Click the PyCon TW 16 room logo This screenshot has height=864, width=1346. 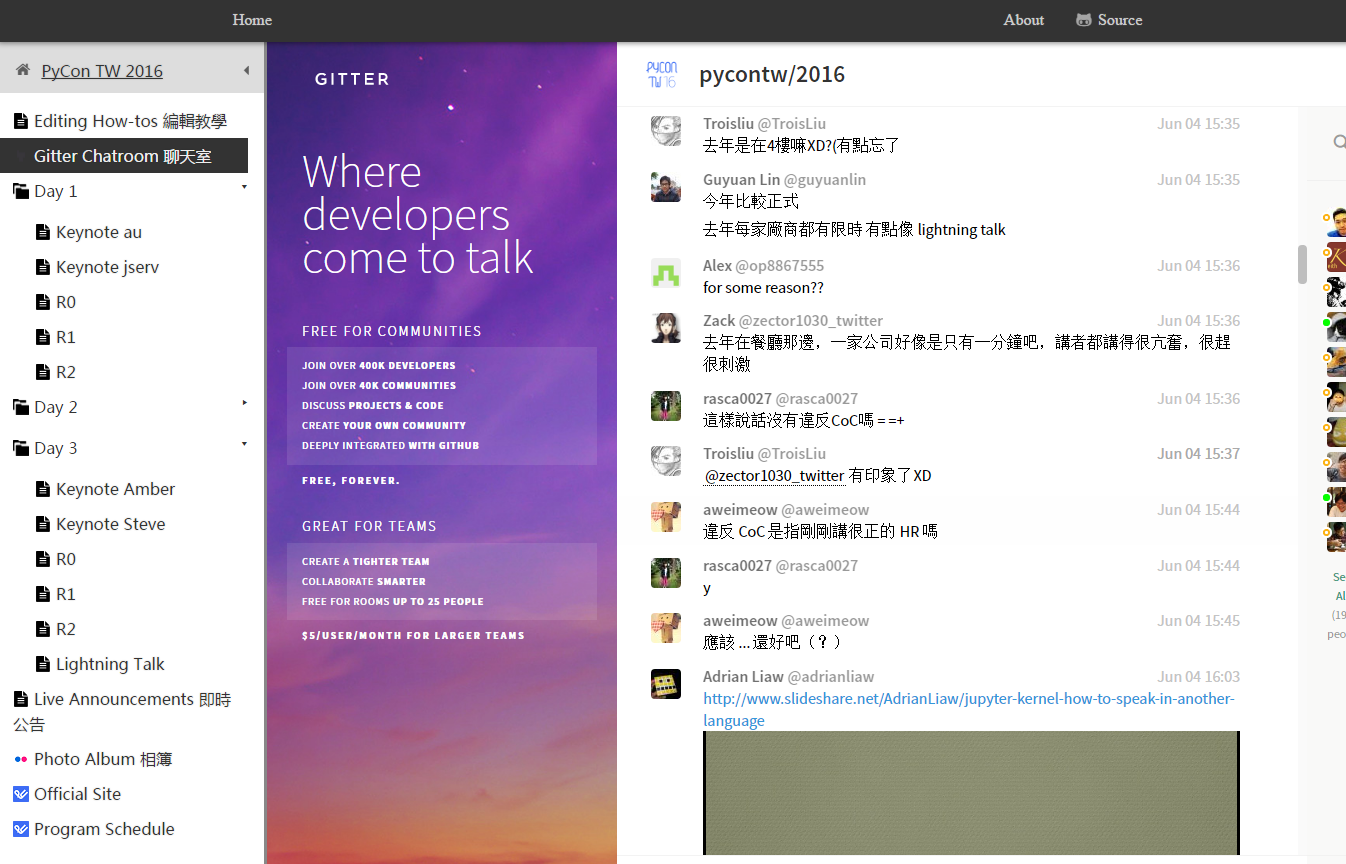(662, 74)
